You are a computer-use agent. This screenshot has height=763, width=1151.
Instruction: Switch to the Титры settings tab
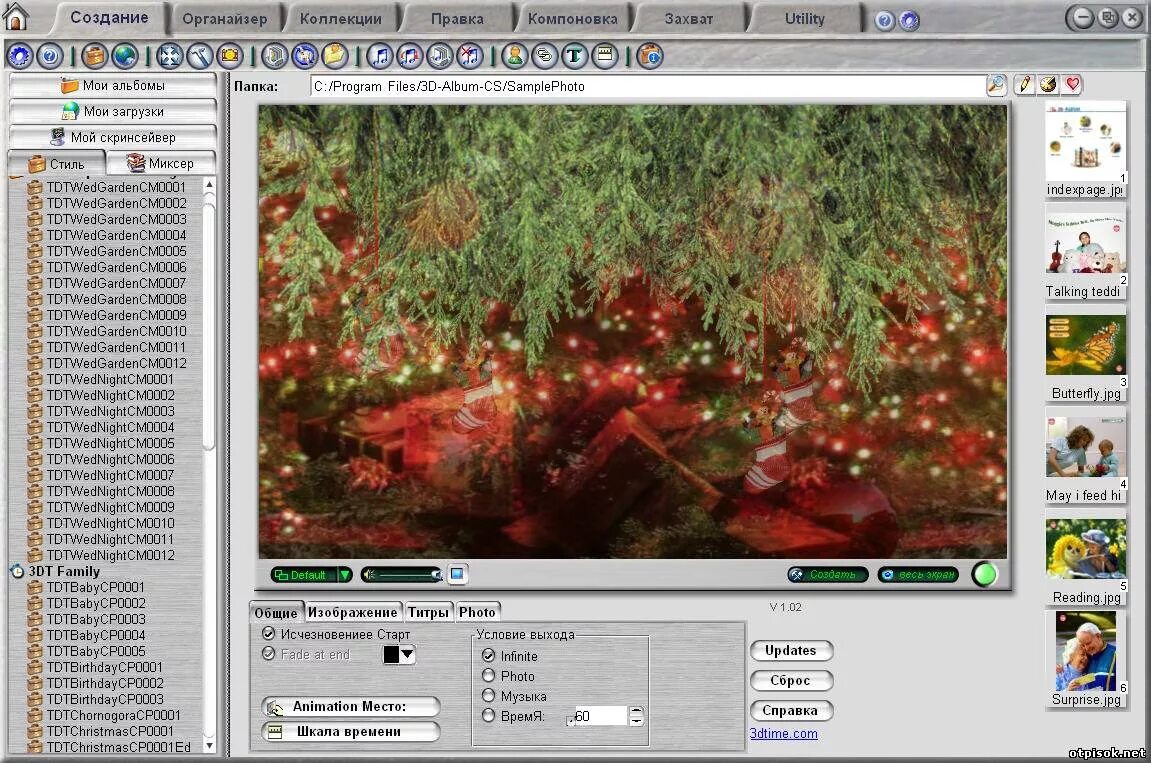coord(428,612)
